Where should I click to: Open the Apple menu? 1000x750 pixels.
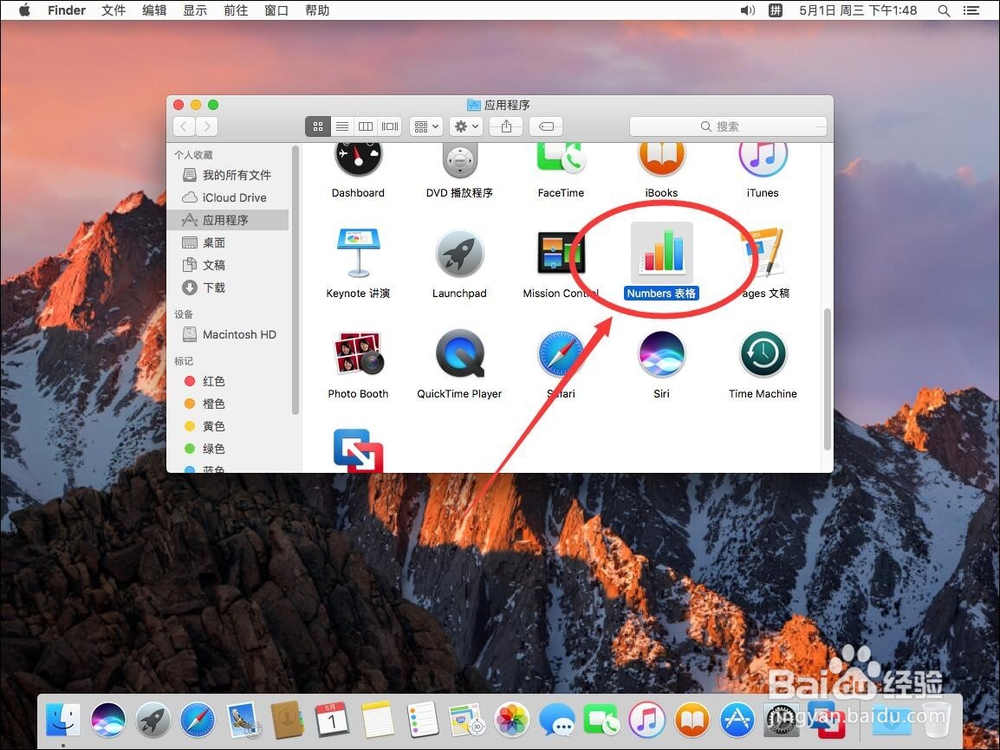pyautogui.click(x=24, y=10)
